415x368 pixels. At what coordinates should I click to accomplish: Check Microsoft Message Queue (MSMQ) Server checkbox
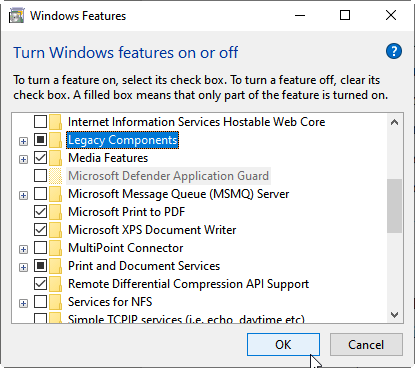tap(40, 194)
